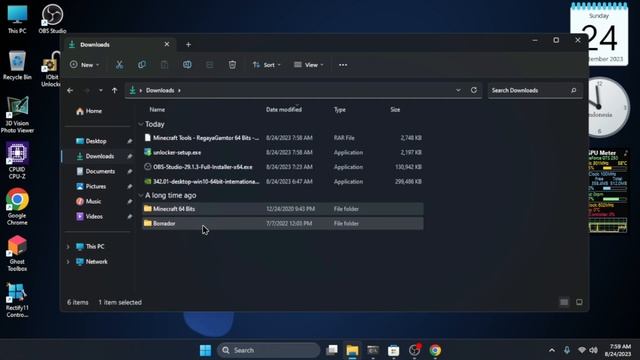The image size is (640, 360).
Task: Open Desktop in navigation pane
Action: pos(96,141)
